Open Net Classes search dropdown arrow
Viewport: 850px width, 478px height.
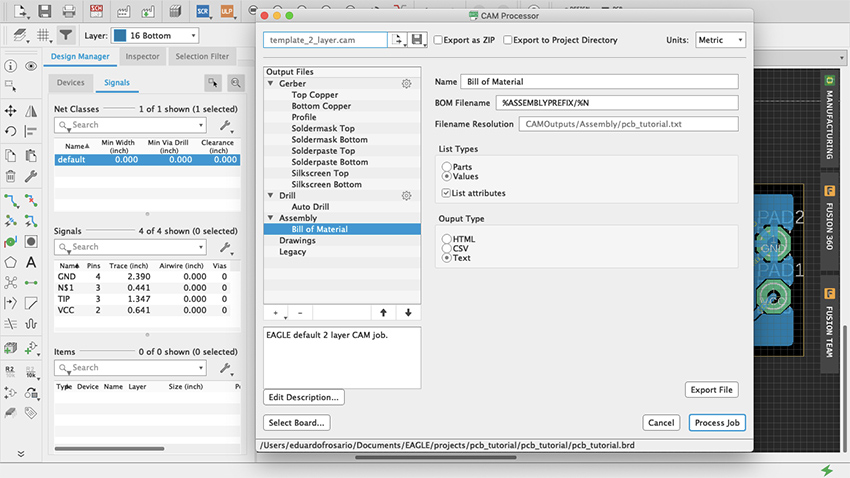(201, 125)
